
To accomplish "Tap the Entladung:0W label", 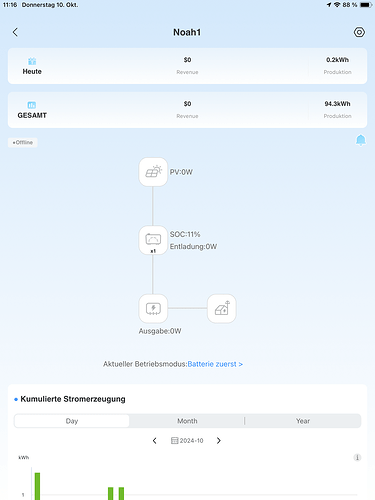I will point(193,247).
